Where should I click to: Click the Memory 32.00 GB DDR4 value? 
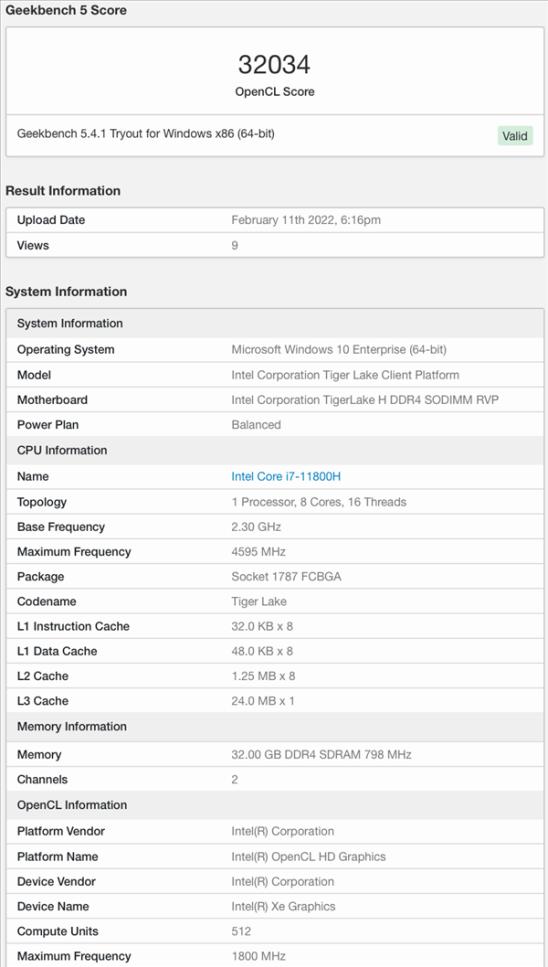(x=321, y=754)
